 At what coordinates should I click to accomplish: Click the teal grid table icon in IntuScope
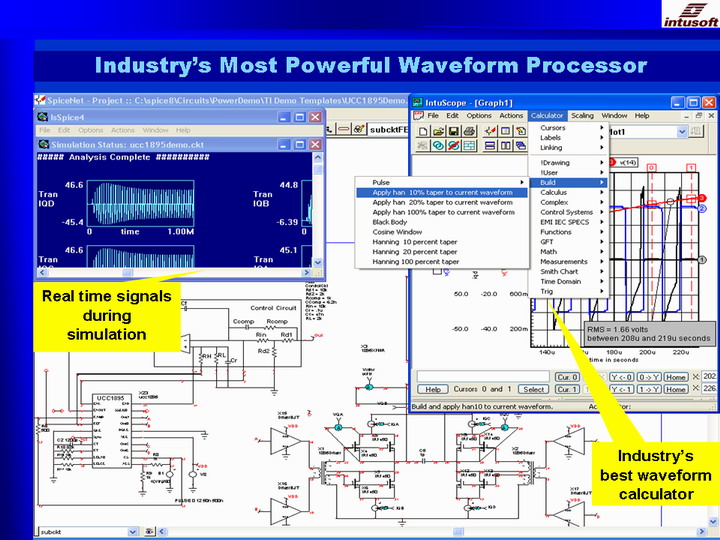coord(469,146)
